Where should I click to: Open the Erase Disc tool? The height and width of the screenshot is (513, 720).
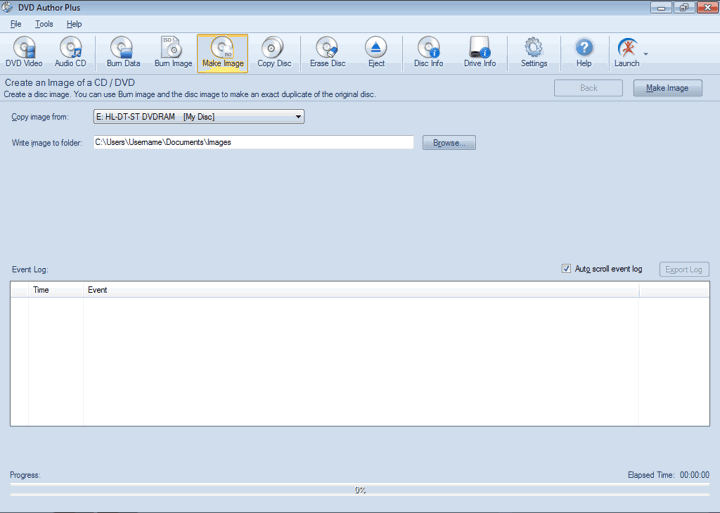(327, 52)
